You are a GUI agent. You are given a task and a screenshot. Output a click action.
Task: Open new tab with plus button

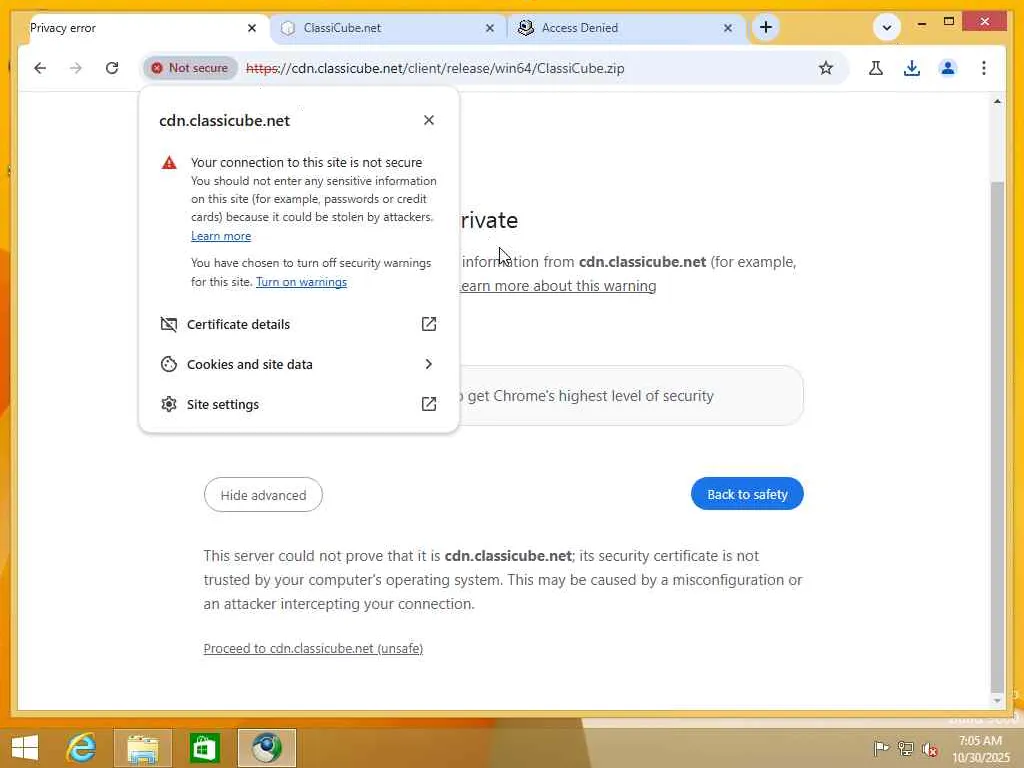coord(765,27)
